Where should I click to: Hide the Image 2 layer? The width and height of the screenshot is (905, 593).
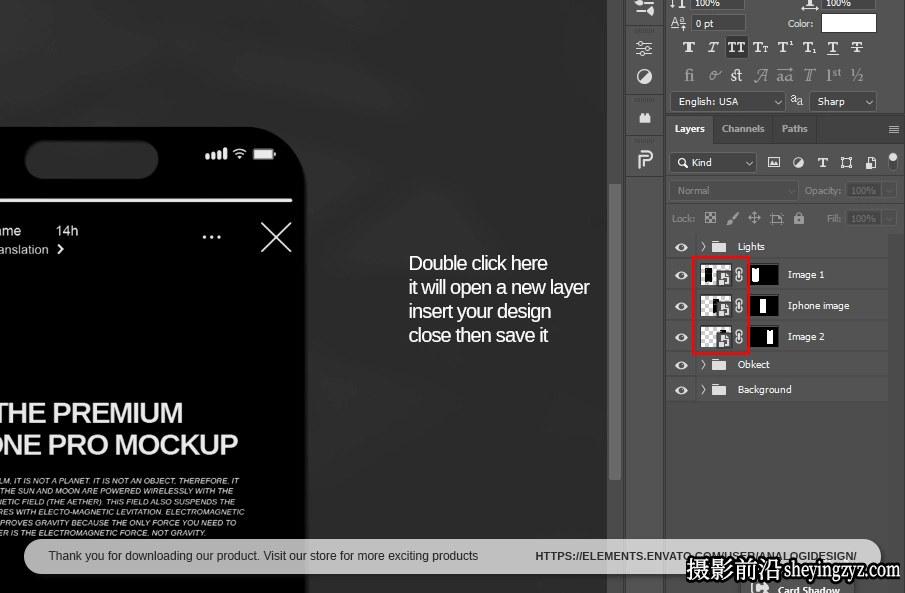click(681, 337)
